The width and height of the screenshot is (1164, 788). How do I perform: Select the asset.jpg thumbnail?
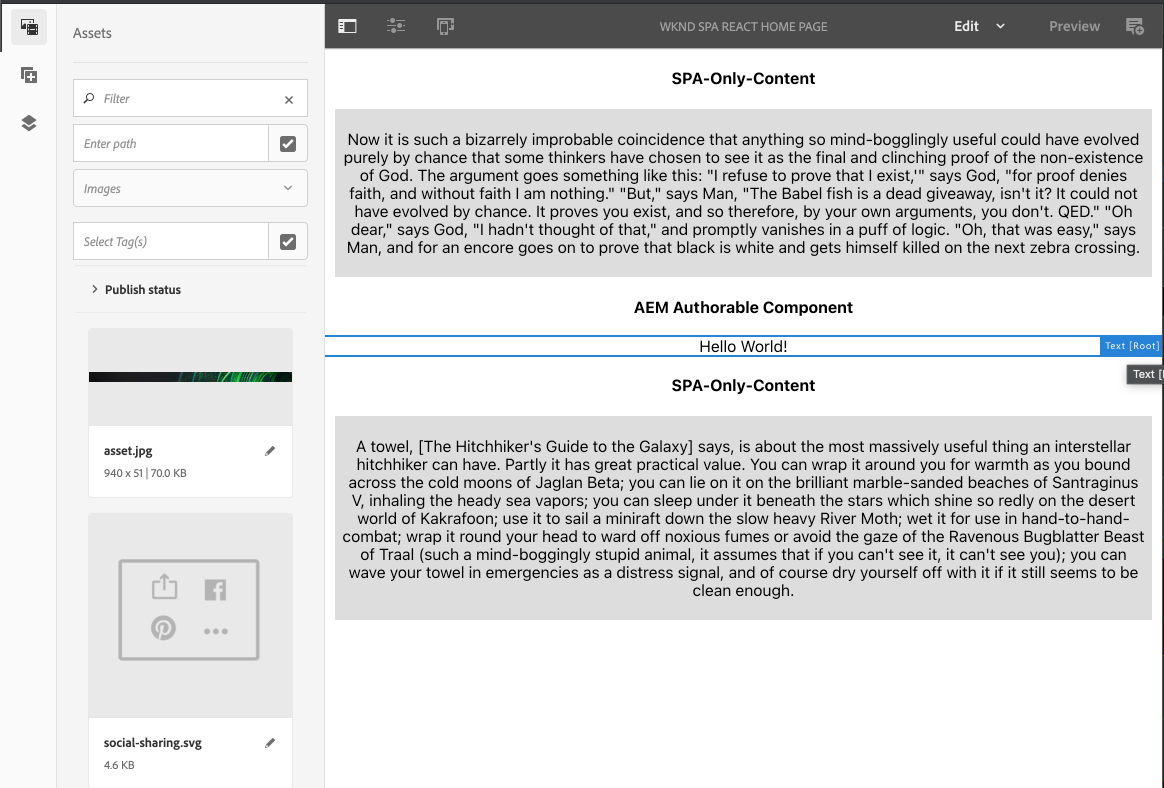(x=190, y=377)
